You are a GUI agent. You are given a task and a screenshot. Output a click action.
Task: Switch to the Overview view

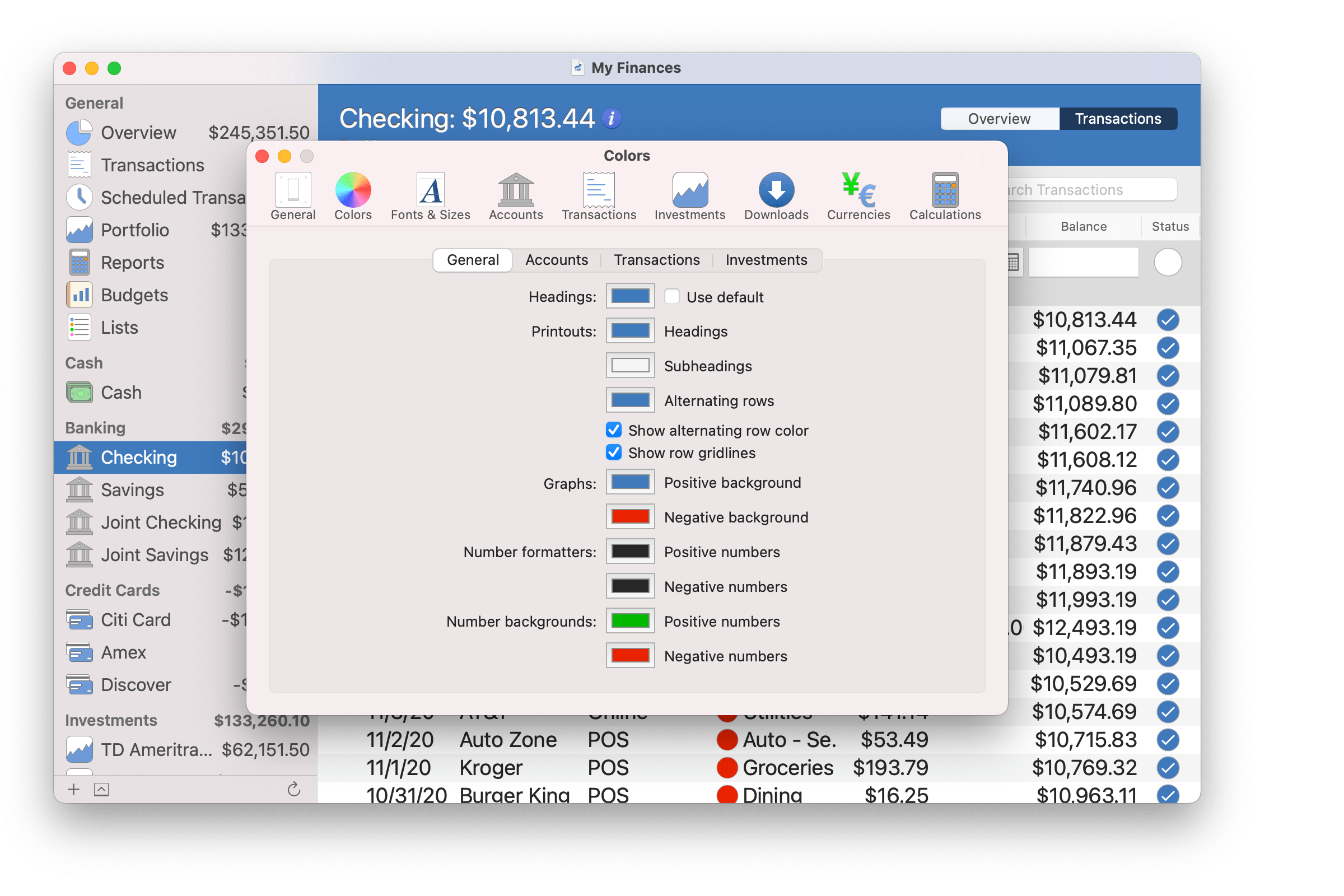[999, 119]
